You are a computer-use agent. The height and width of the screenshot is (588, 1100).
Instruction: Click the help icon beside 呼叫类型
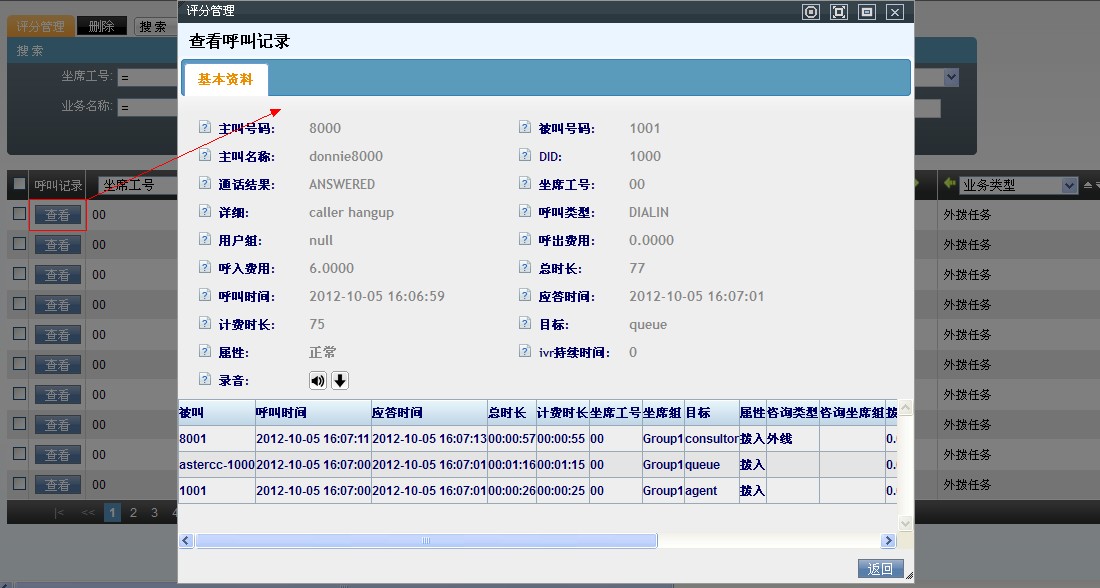tap(525, 212)
